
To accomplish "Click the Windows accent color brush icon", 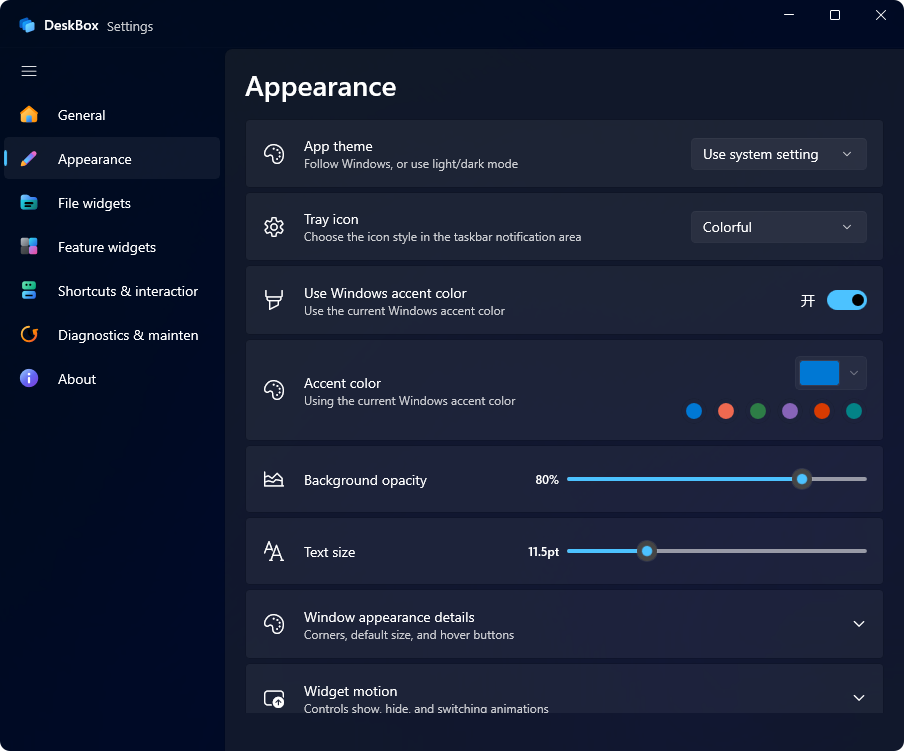I will click(x=274, y=300).
